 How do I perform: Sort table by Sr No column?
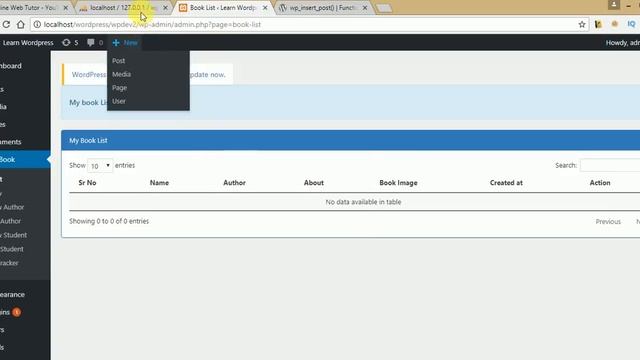pos(87,183)
